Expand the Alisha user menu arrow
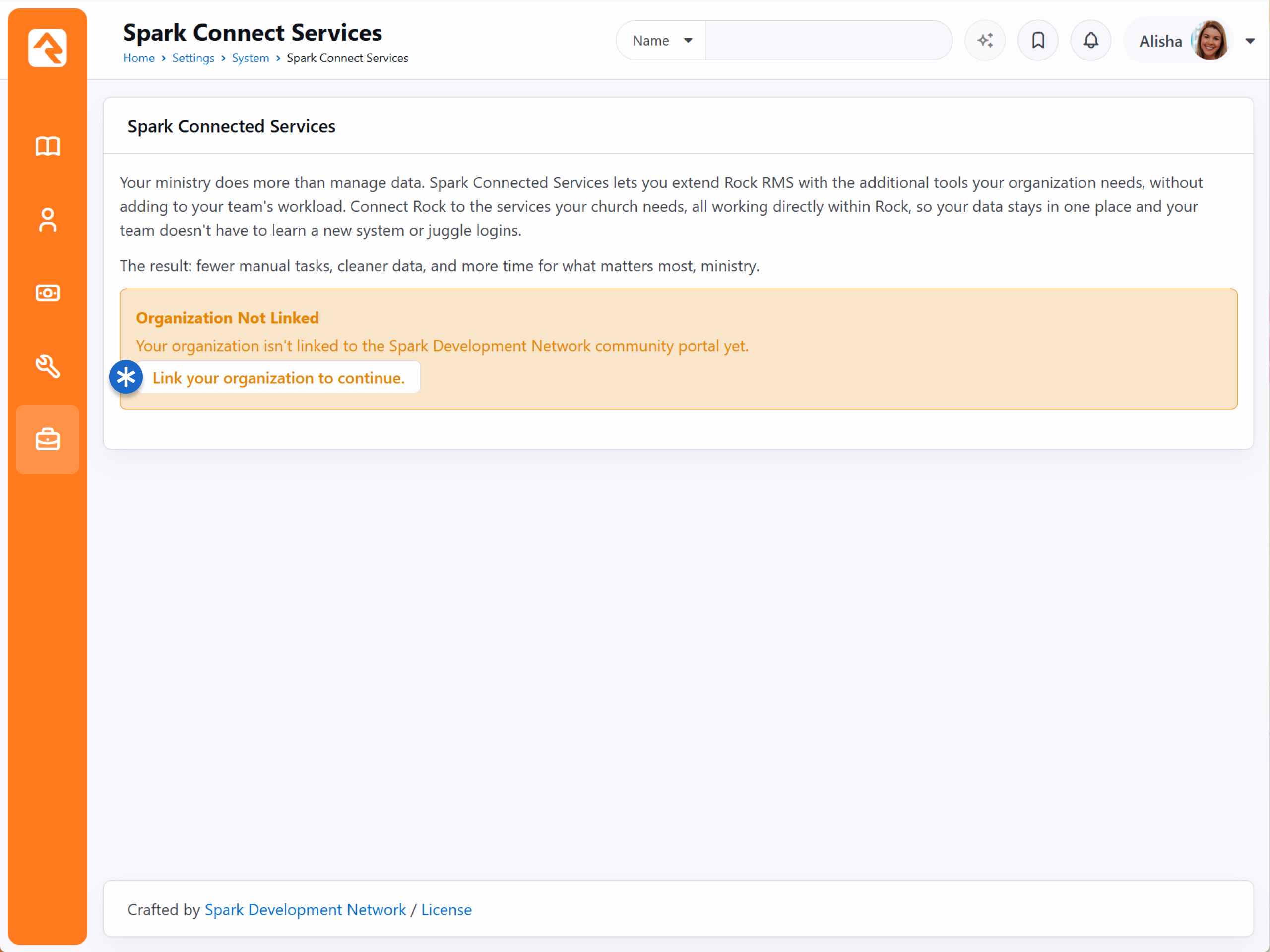Screen dimensions: 1270x952 1250,41
